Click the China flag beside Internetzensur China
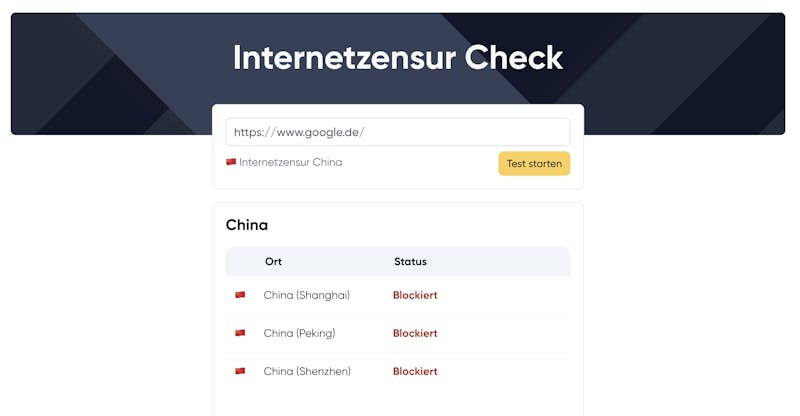This screenshot has height=416, width=800. [231, 162]
